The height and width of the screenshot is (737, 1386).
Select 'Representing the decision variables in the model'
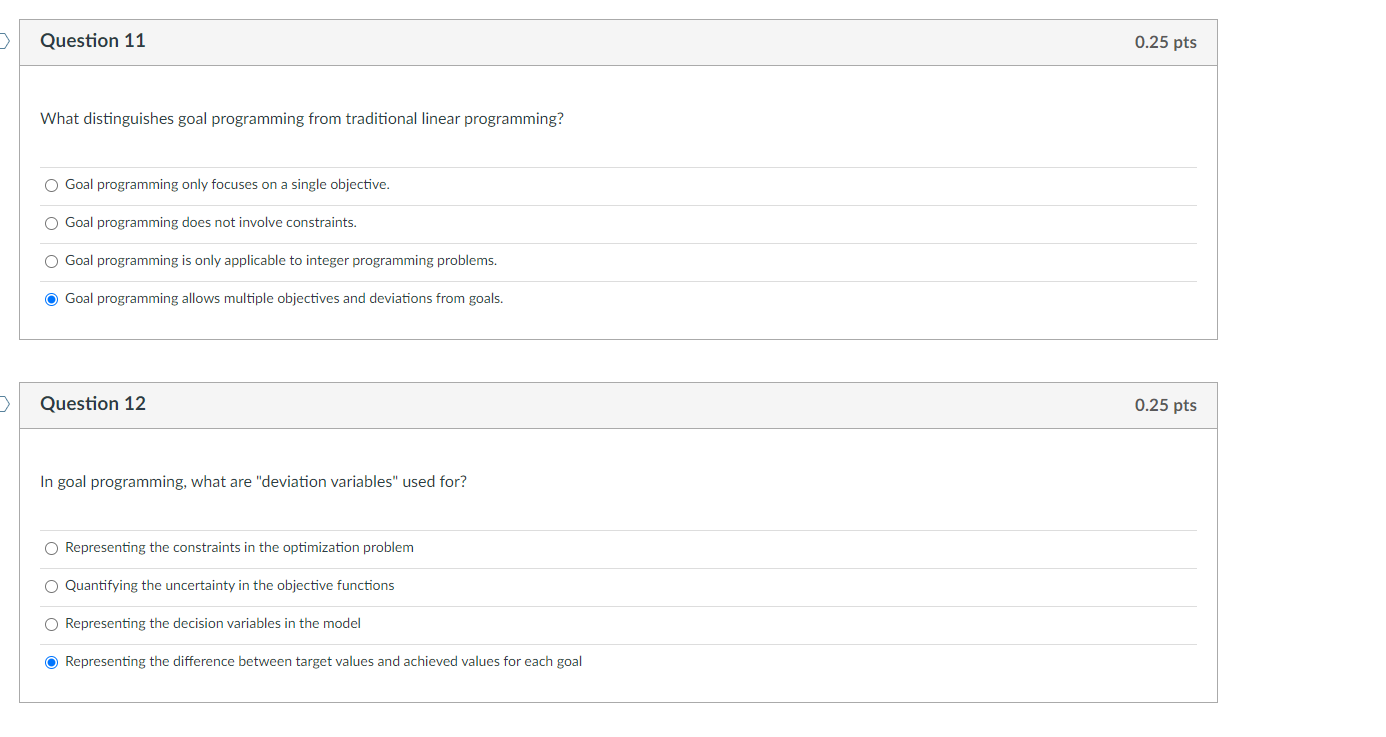[x=51, y=624]
